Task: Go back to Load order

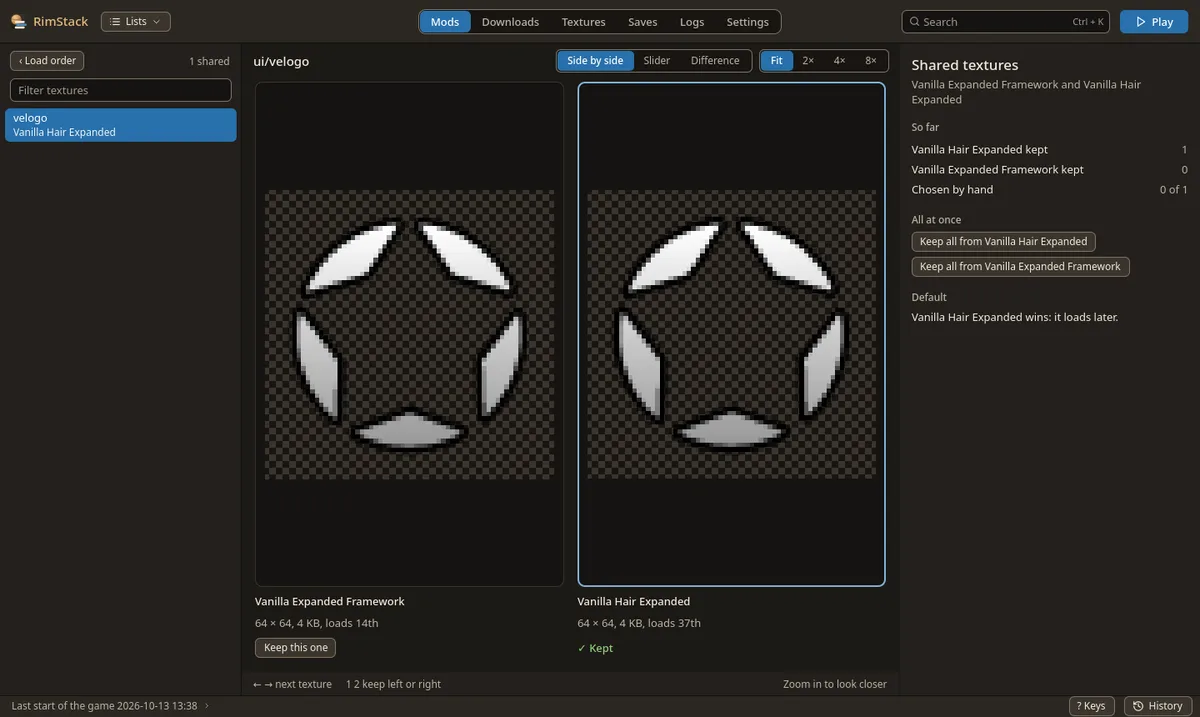Action: tap(47, 61)
